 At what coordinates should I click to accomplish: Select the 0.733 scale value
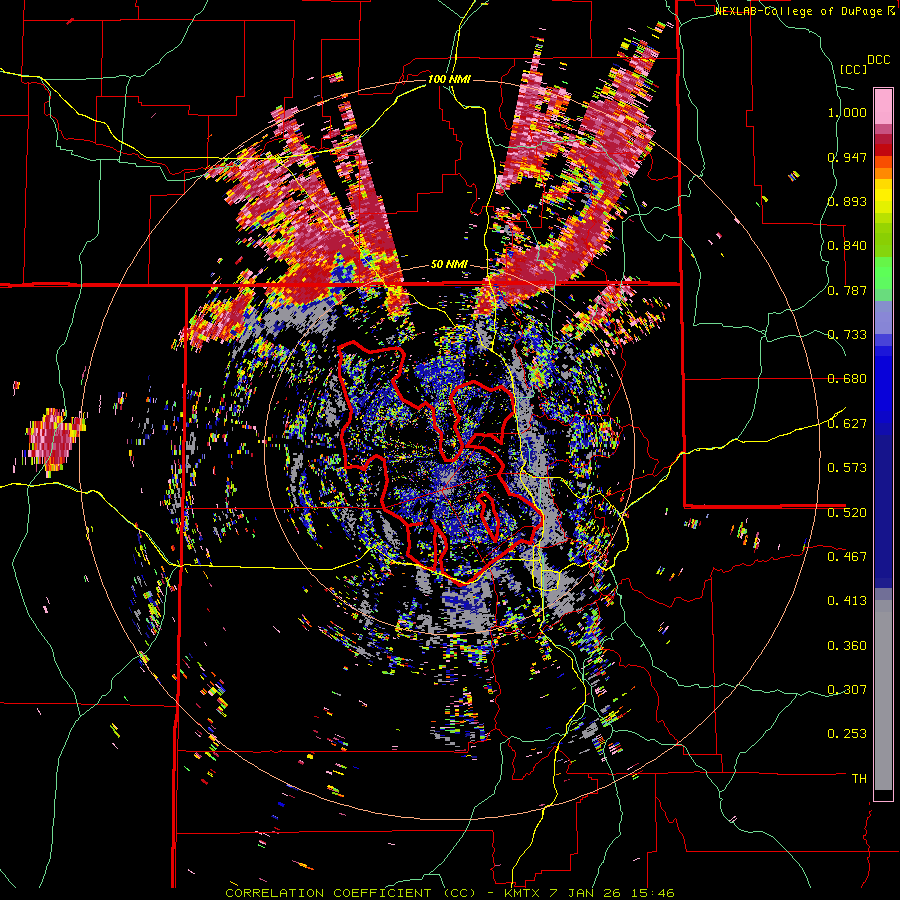[847, 335]
